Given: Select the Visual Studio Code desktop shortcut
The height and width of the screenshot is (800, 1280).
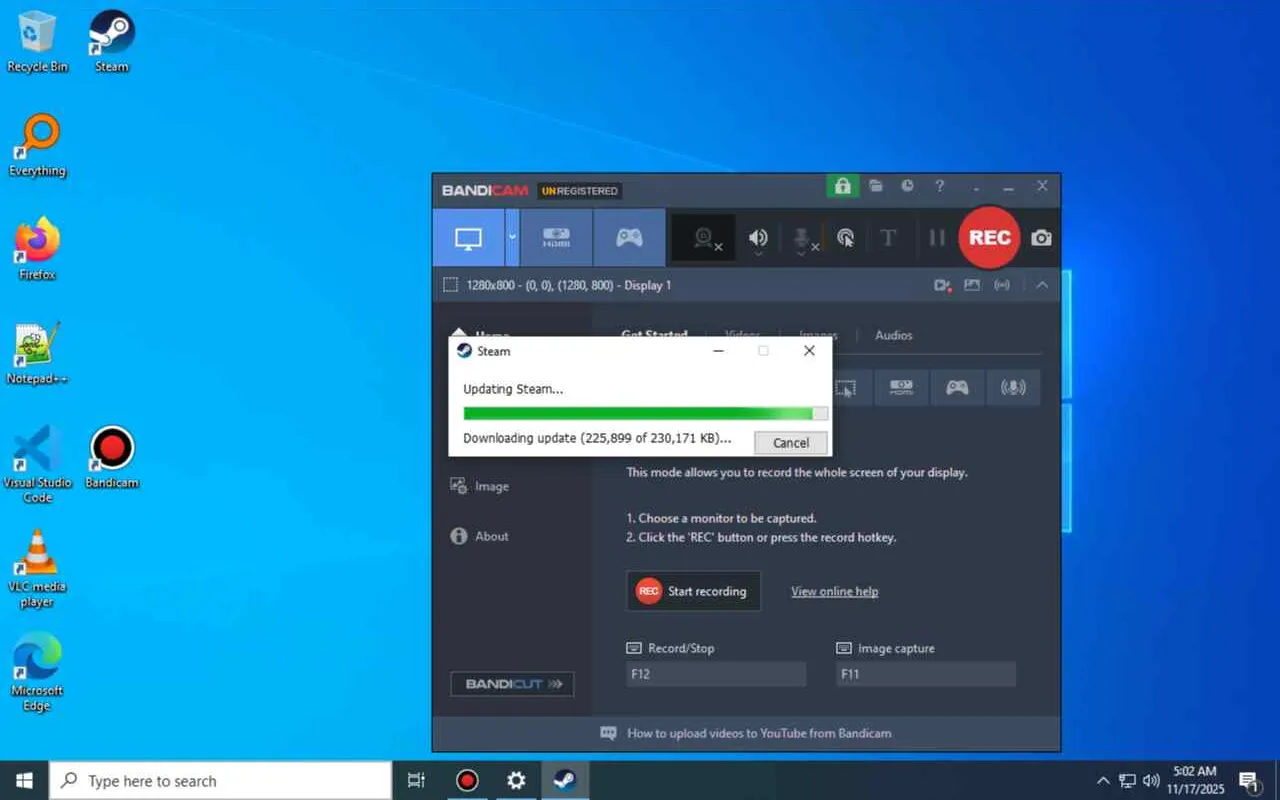Looking at the screenshot, I should point(38,464).
